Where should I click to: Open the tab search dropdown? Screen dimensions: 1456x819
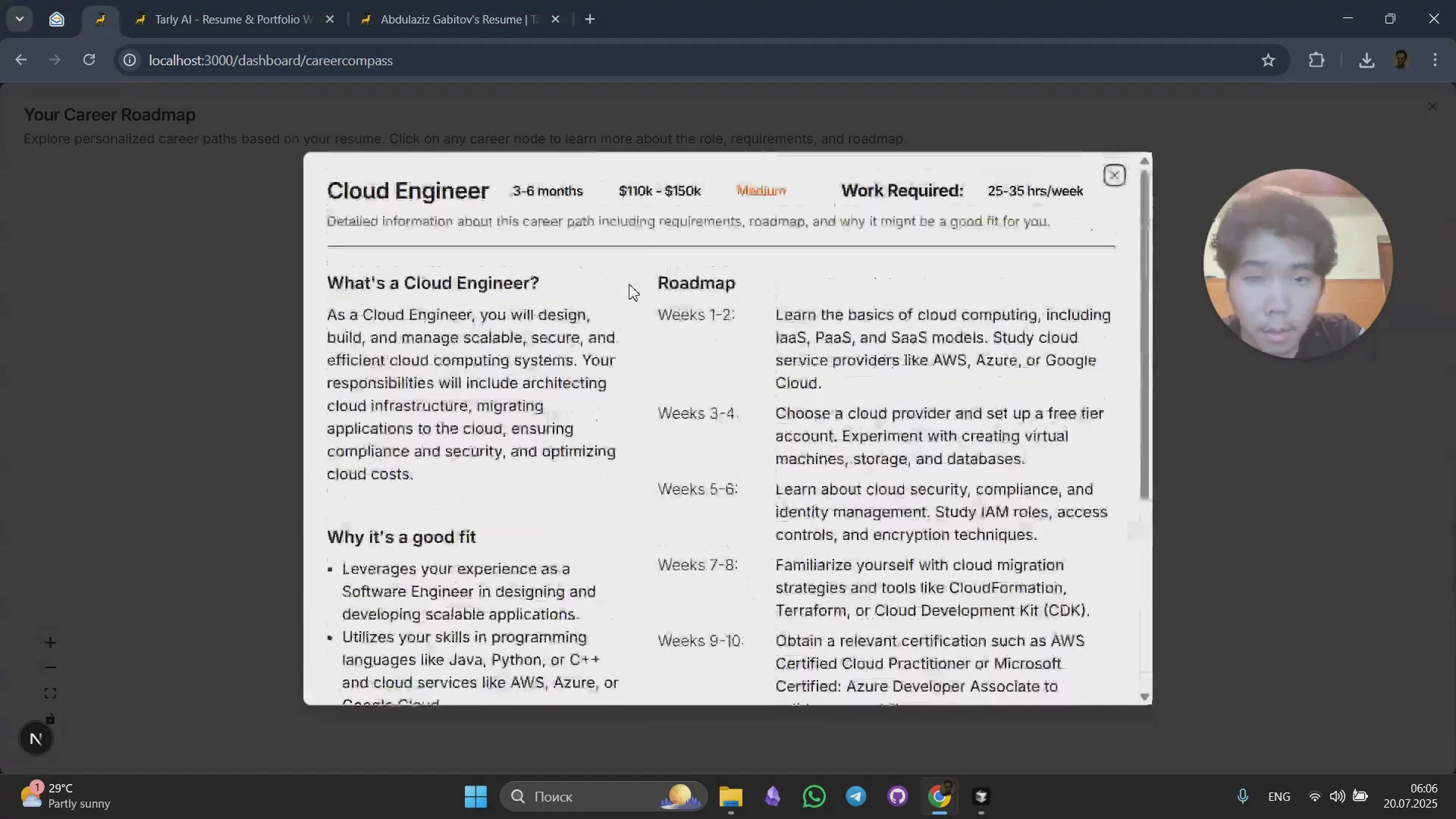(x=20, y=19)
